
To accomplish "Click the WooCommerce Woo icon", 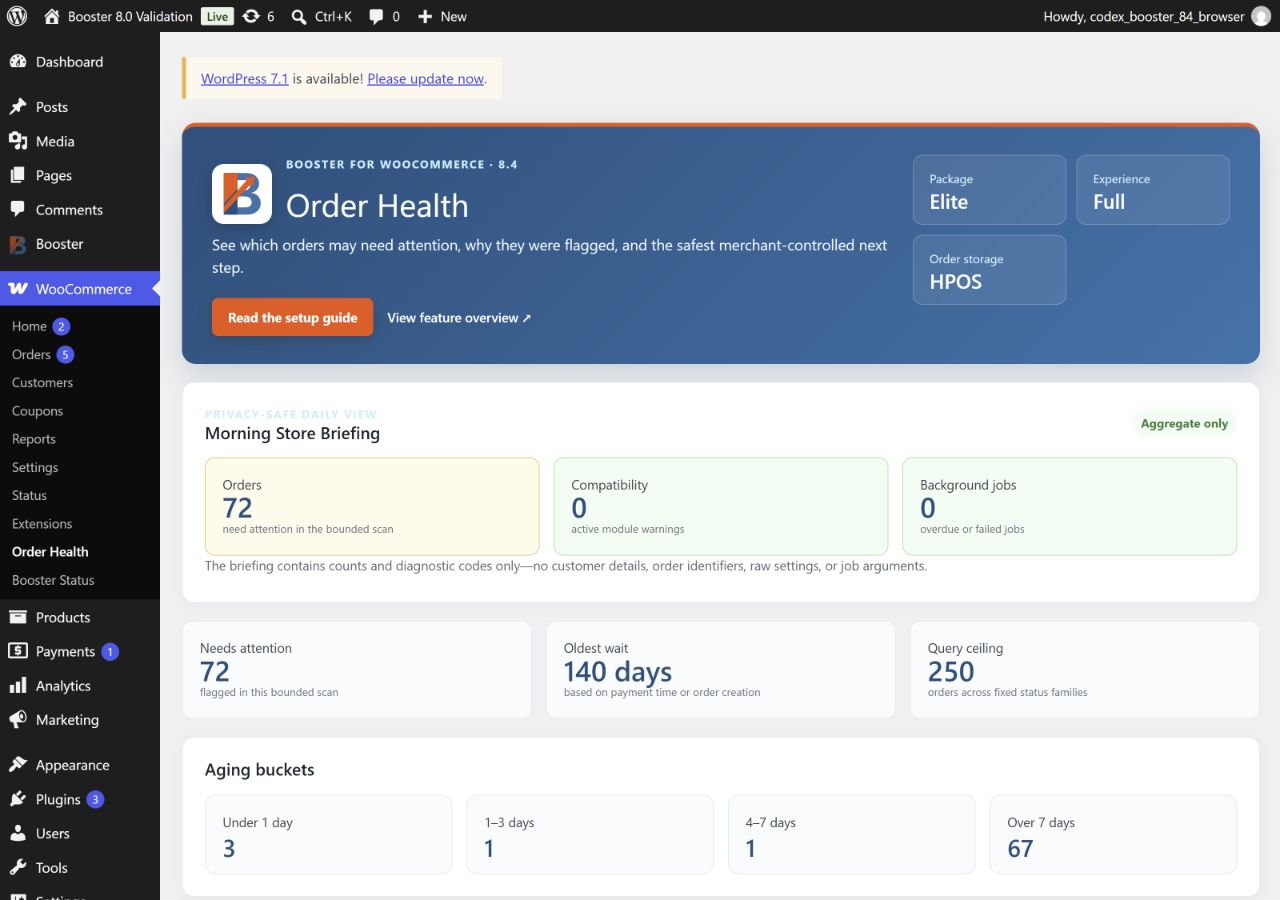I will click(18, 289).
